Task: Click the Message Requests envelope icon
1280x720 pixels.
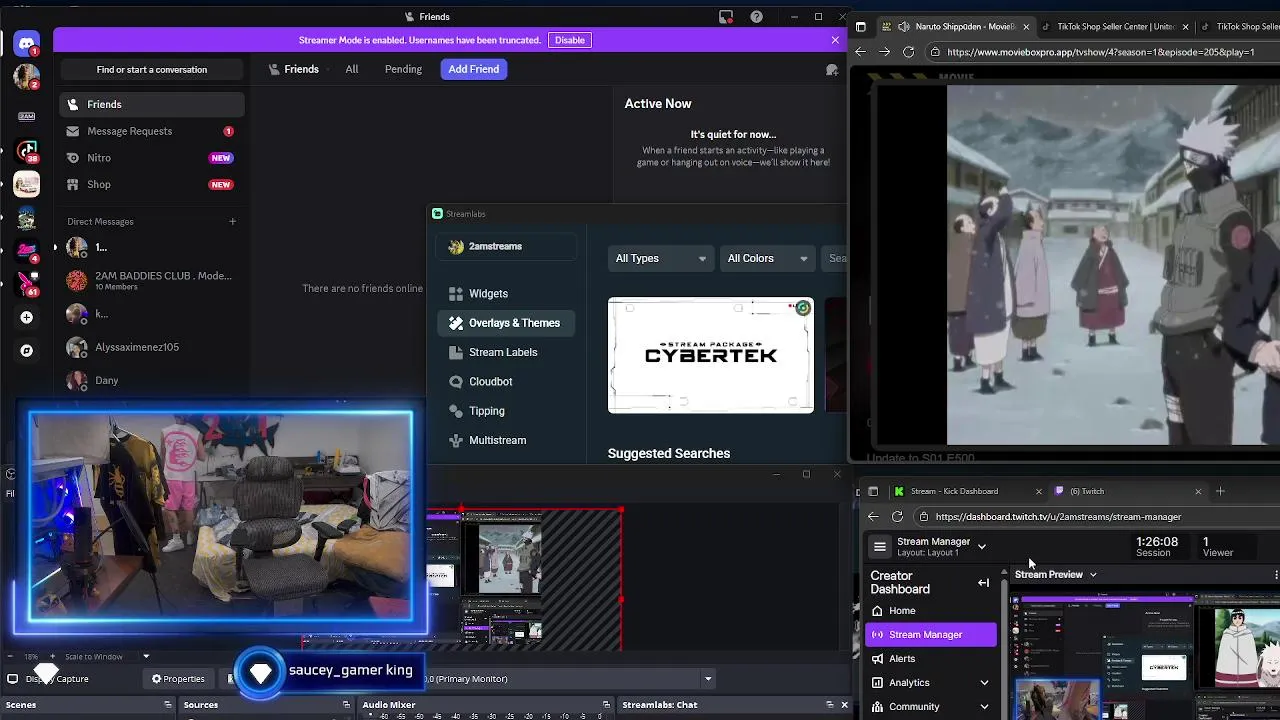Action: coord(73,131)
